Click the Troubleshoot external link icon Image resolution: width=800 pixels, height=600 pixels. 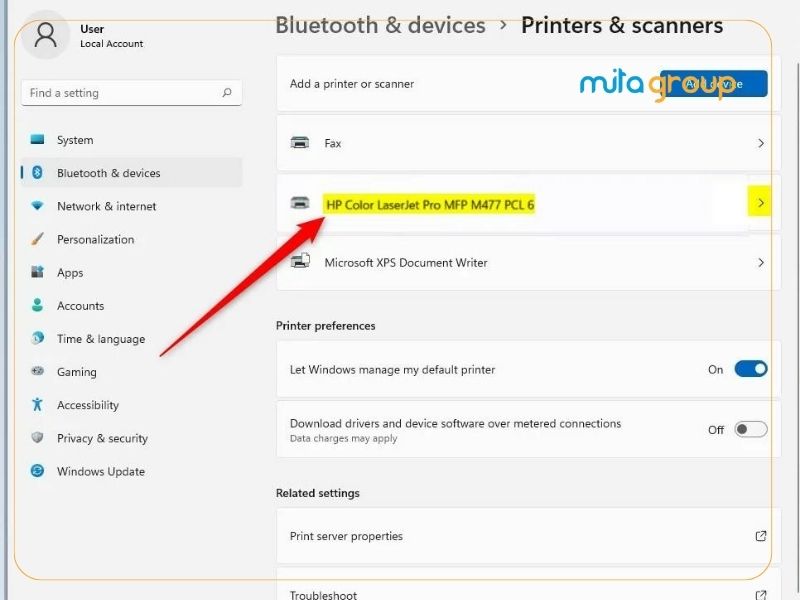(761, 594)
